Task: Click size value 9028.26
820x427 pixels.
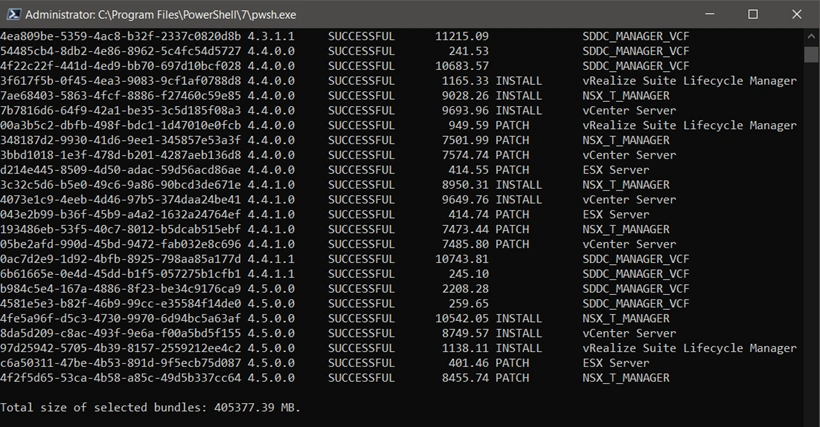Action: [x=465, y=96]
